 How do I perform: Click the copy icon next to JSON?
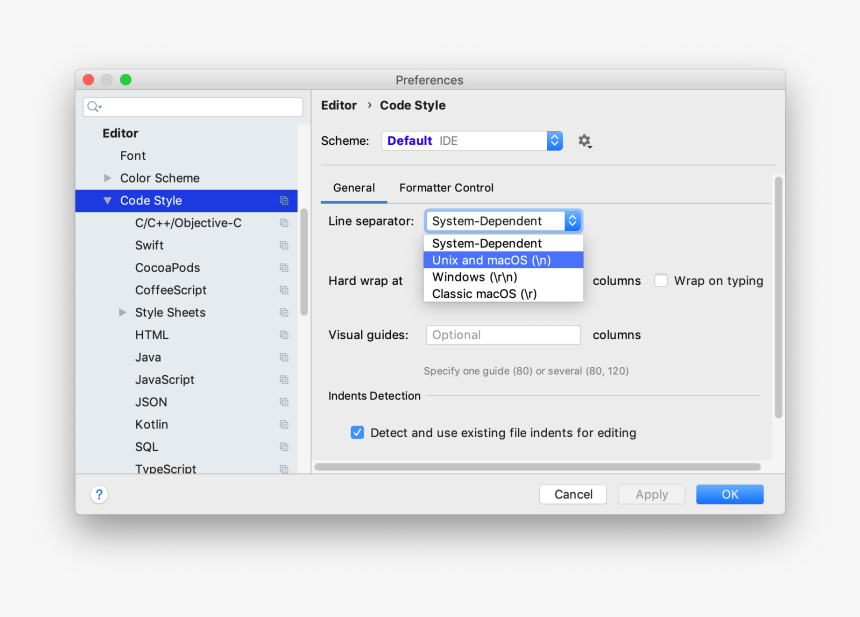[x=284, y=403]
